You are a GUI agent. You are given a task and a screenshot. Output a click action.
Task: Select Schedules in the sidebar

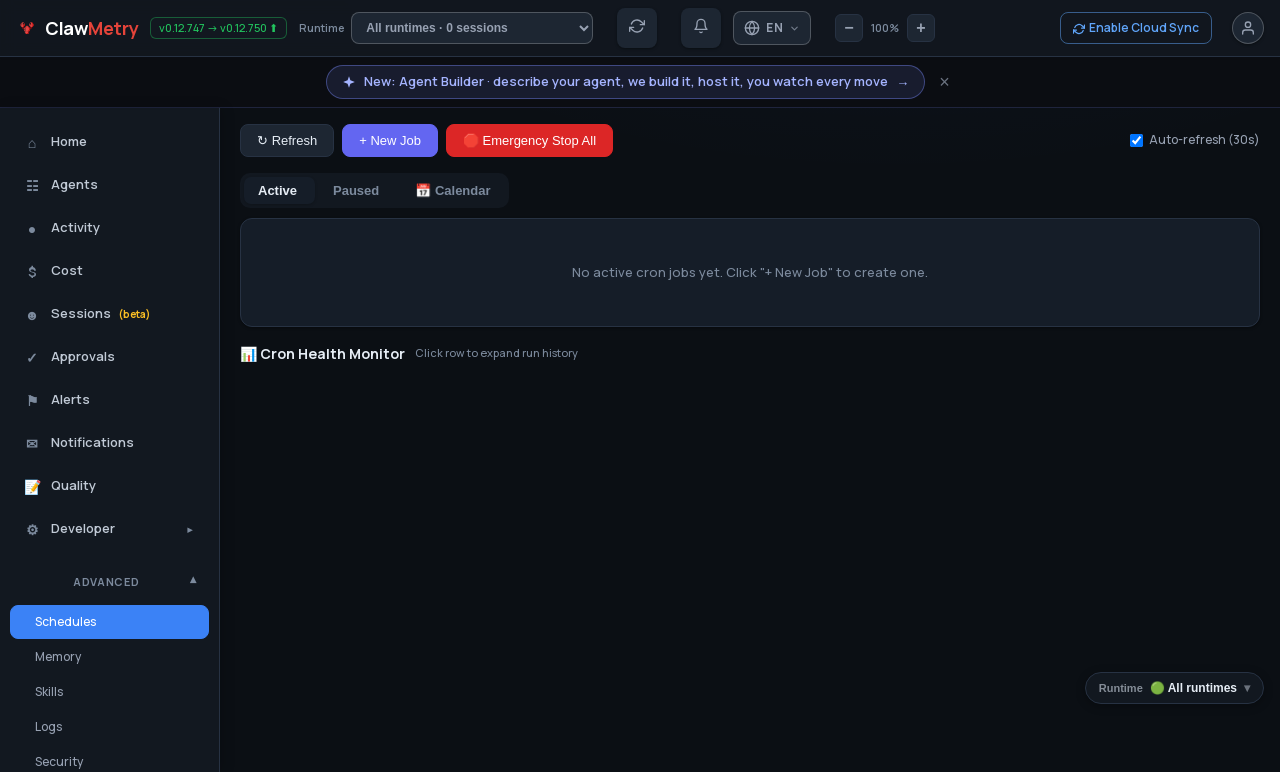pos(109,622)
